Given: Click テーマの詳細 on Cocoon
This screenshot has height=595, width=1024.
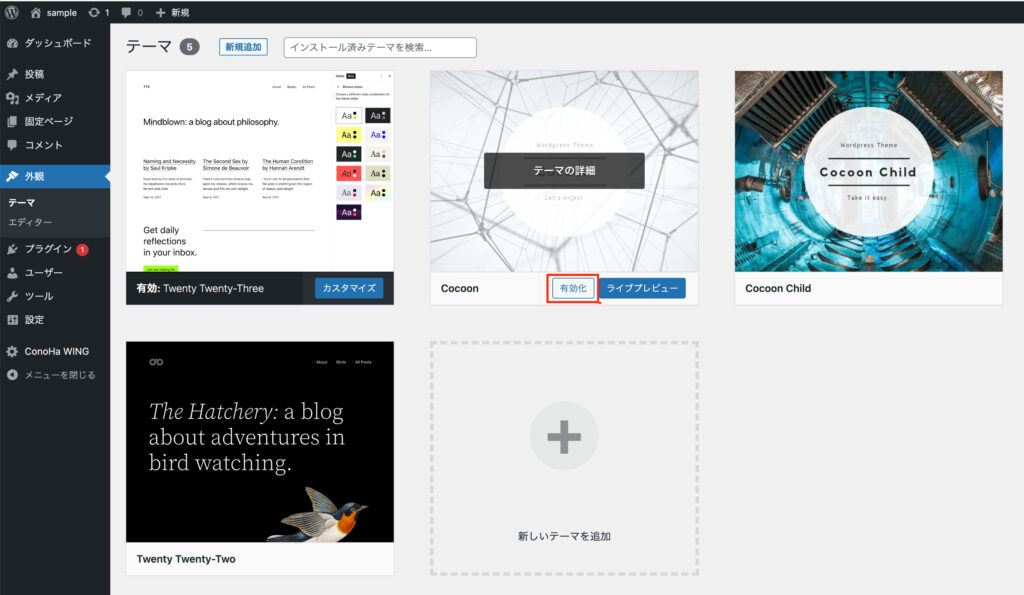Looking at the screenshot, I should coord(564,170).
